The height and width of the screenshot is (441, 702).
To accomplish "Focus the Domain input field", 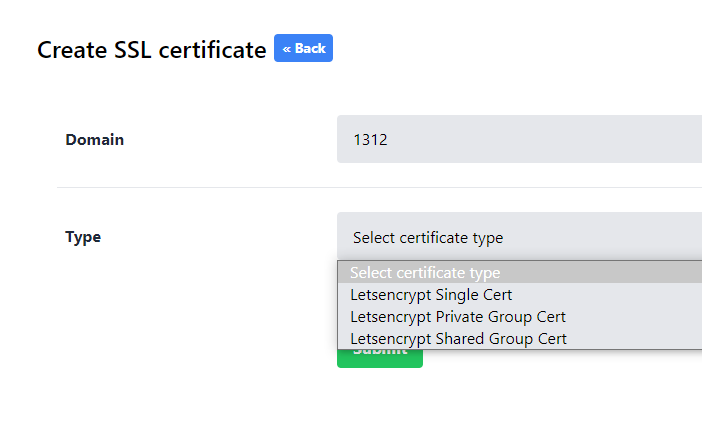I will click(x=518, y=140).
